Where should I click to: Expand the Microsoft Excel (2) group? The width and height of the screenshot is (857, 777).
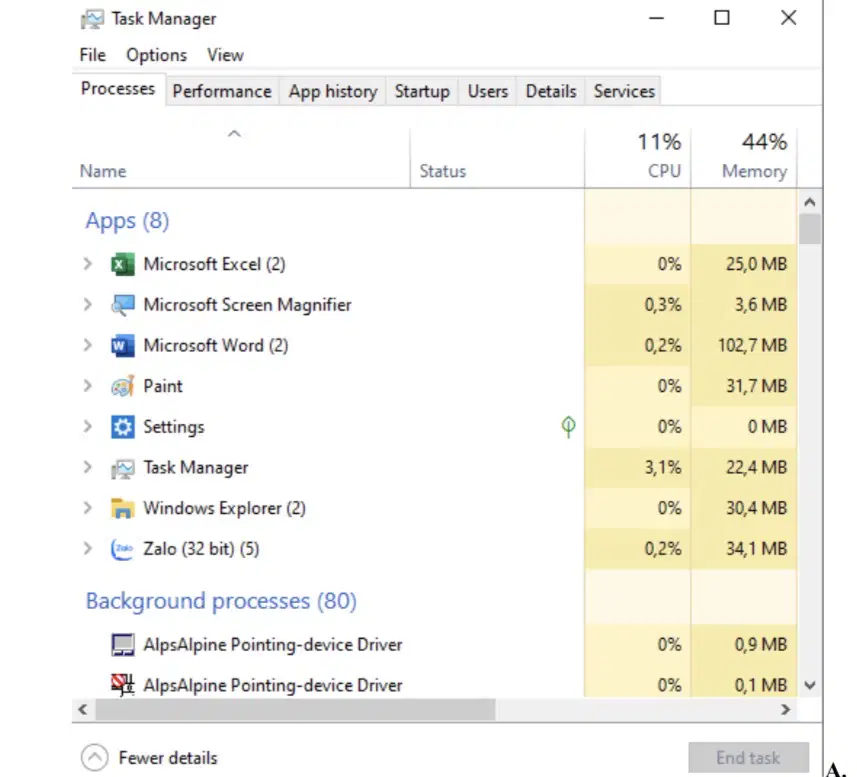coord(87,264)
